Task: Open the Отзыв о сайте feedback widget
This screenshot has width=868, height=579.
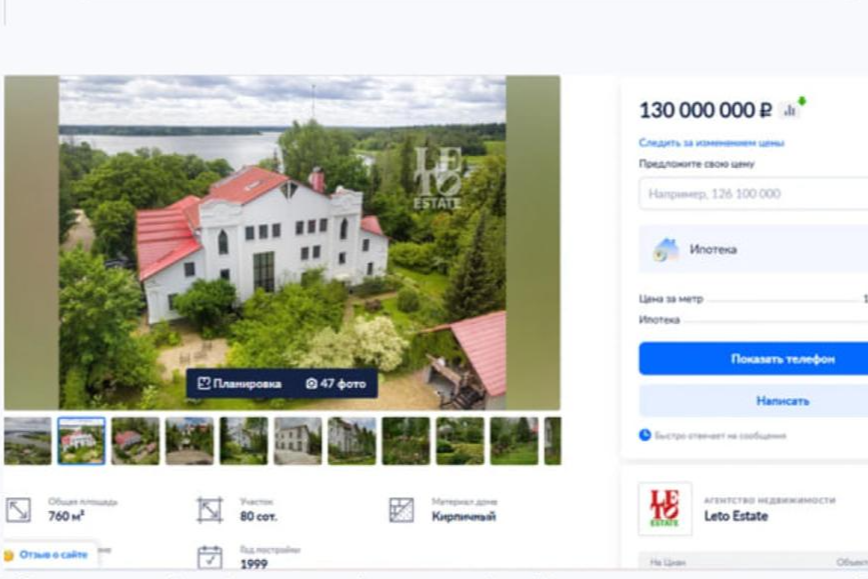Action: tap(47, 555)
